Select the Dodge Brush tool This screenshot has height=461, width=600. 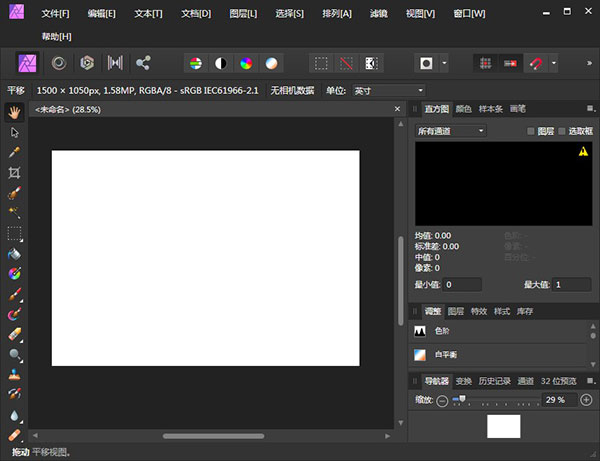pyautogui.click(x=15, y=355)
